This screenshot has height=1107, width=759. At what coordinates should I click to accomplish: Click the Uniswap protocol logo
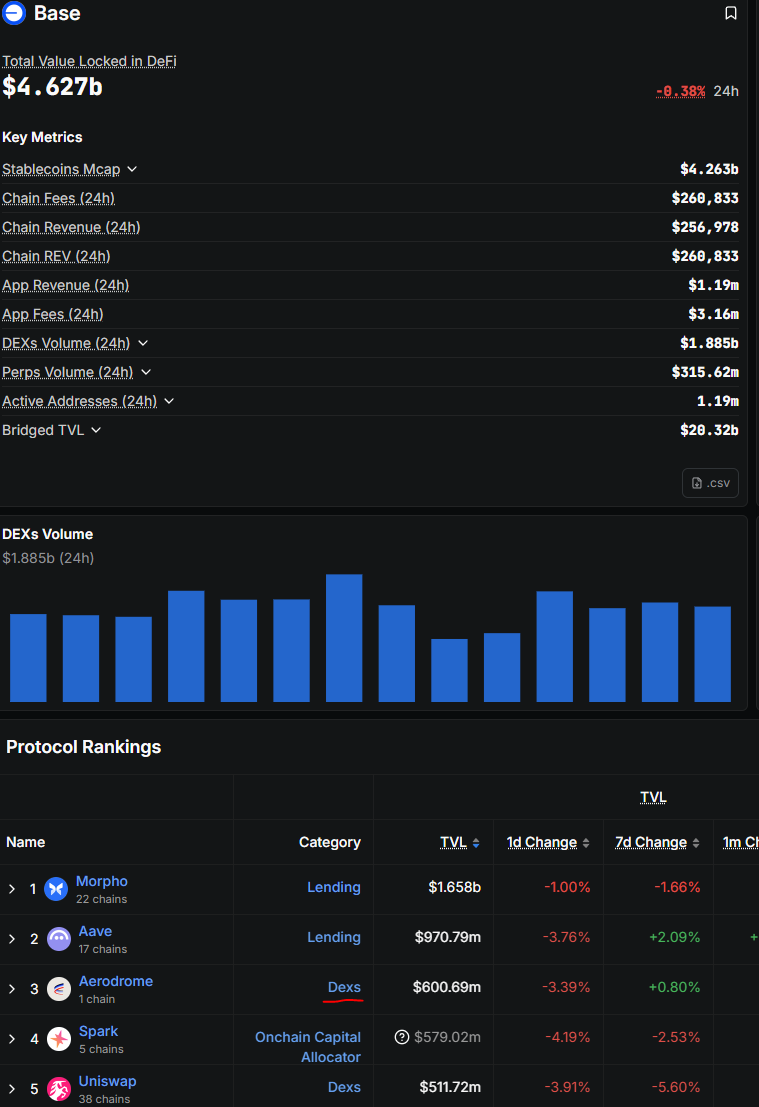[59, 1089]
